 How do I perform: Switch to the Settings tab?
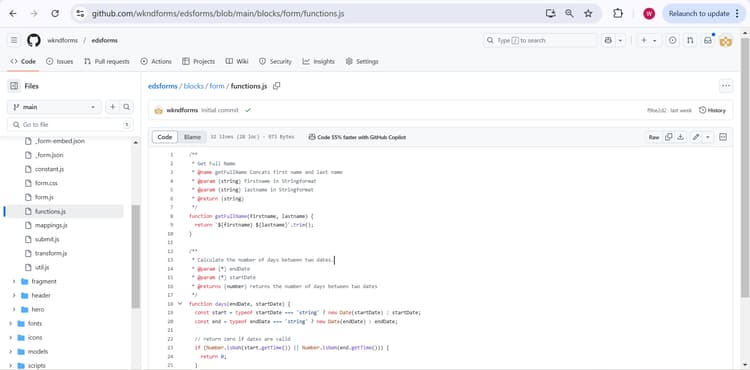coord(362,62)
